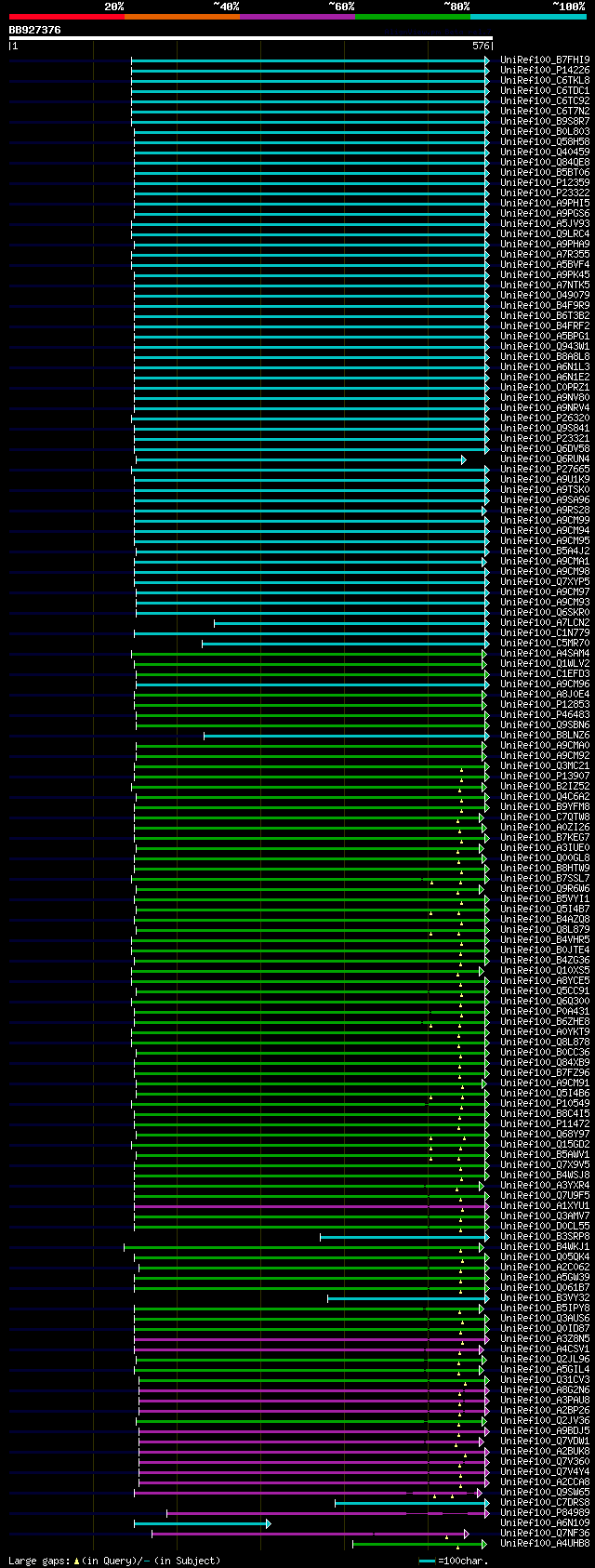Select the UniRef100_Q10XS5 label
Viewport: 595px width, 1568px height.
[545, 970]
